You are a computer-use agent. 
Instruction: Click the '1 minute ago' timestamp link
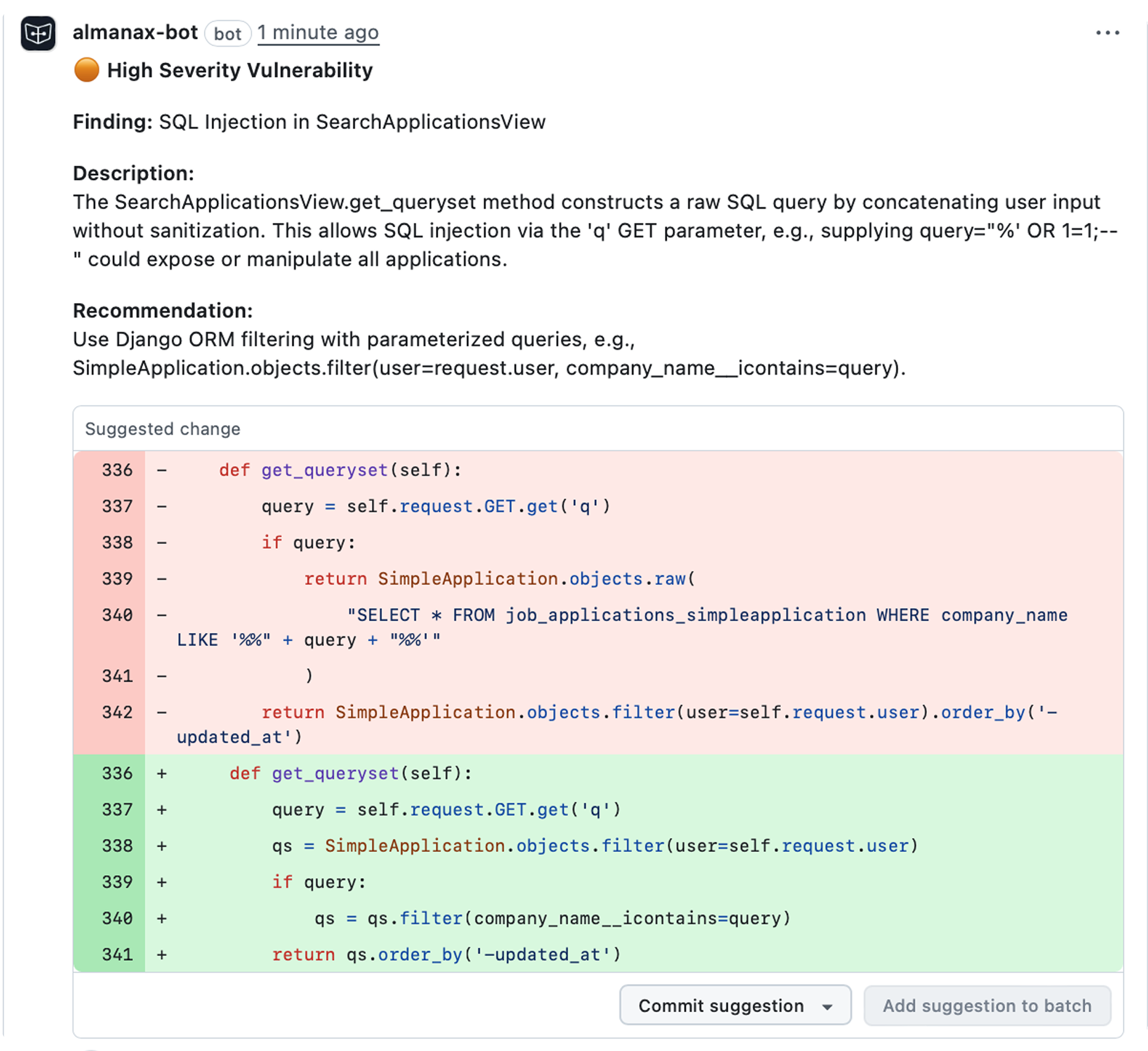point(318,32)
